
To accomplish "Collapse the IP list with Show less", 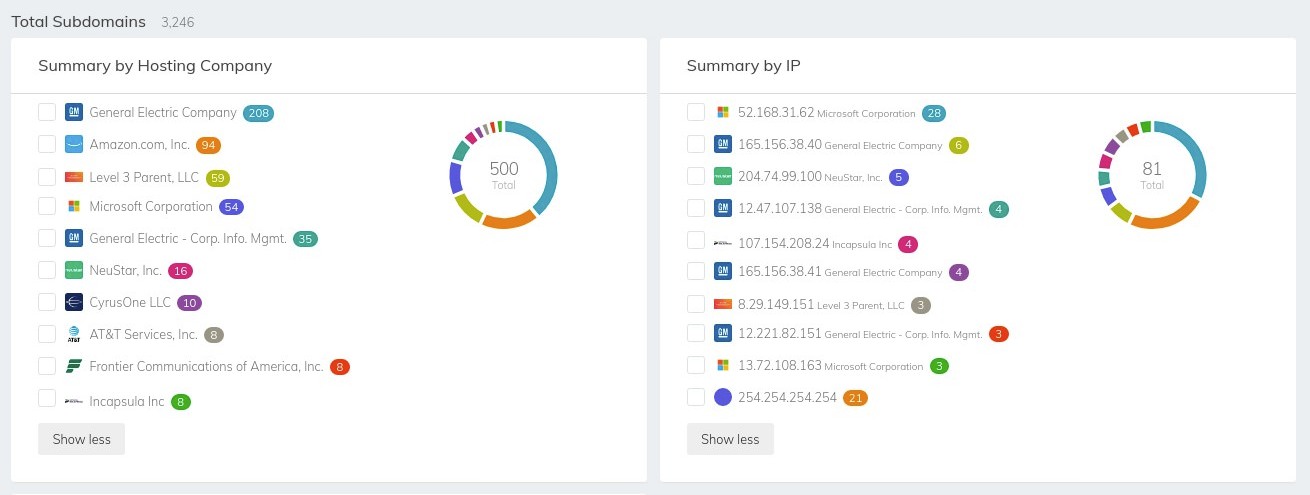I will tap(730, 439).
